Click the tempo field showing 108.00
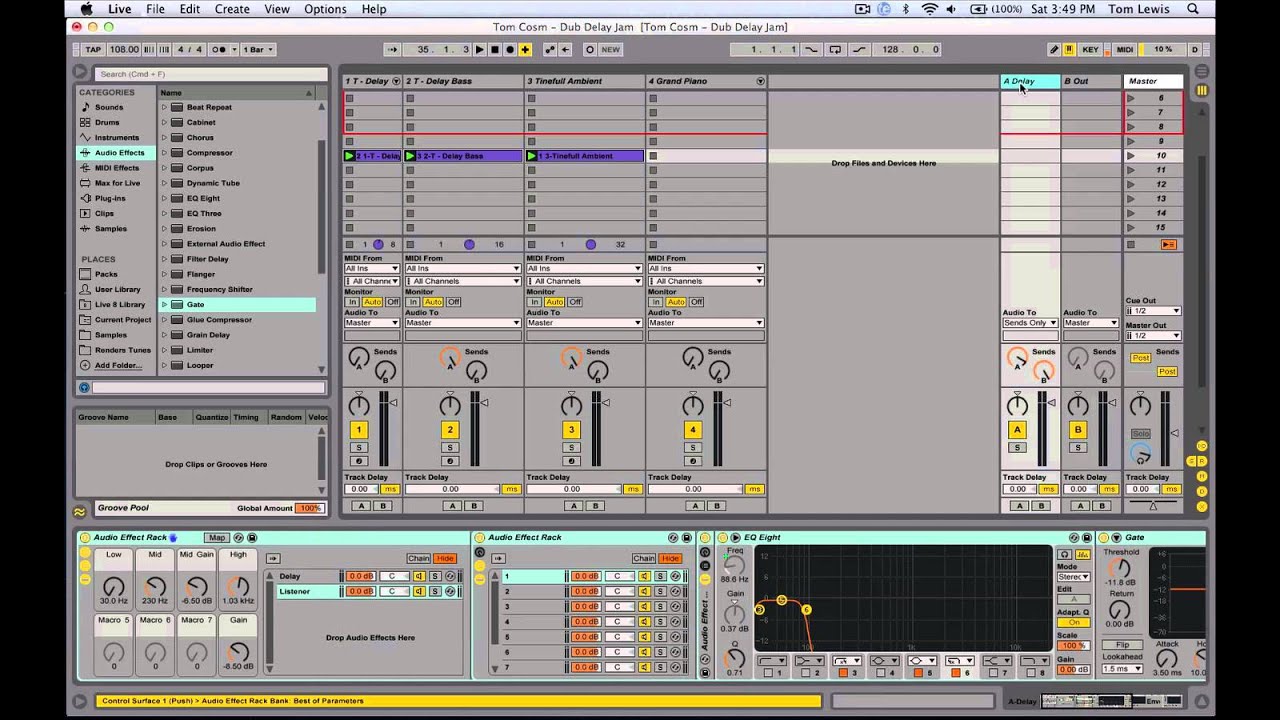The width and height of the screenshot is (1280, 720). 124,49
